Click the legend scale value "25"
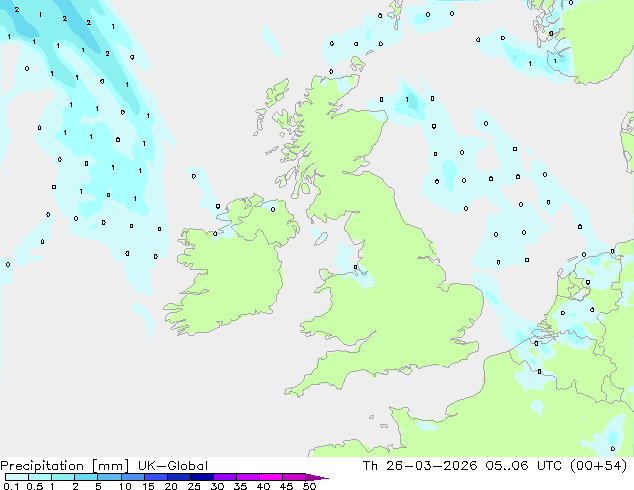Image resolution: width=634 pixels, height=490 pixels. [194, 486]
